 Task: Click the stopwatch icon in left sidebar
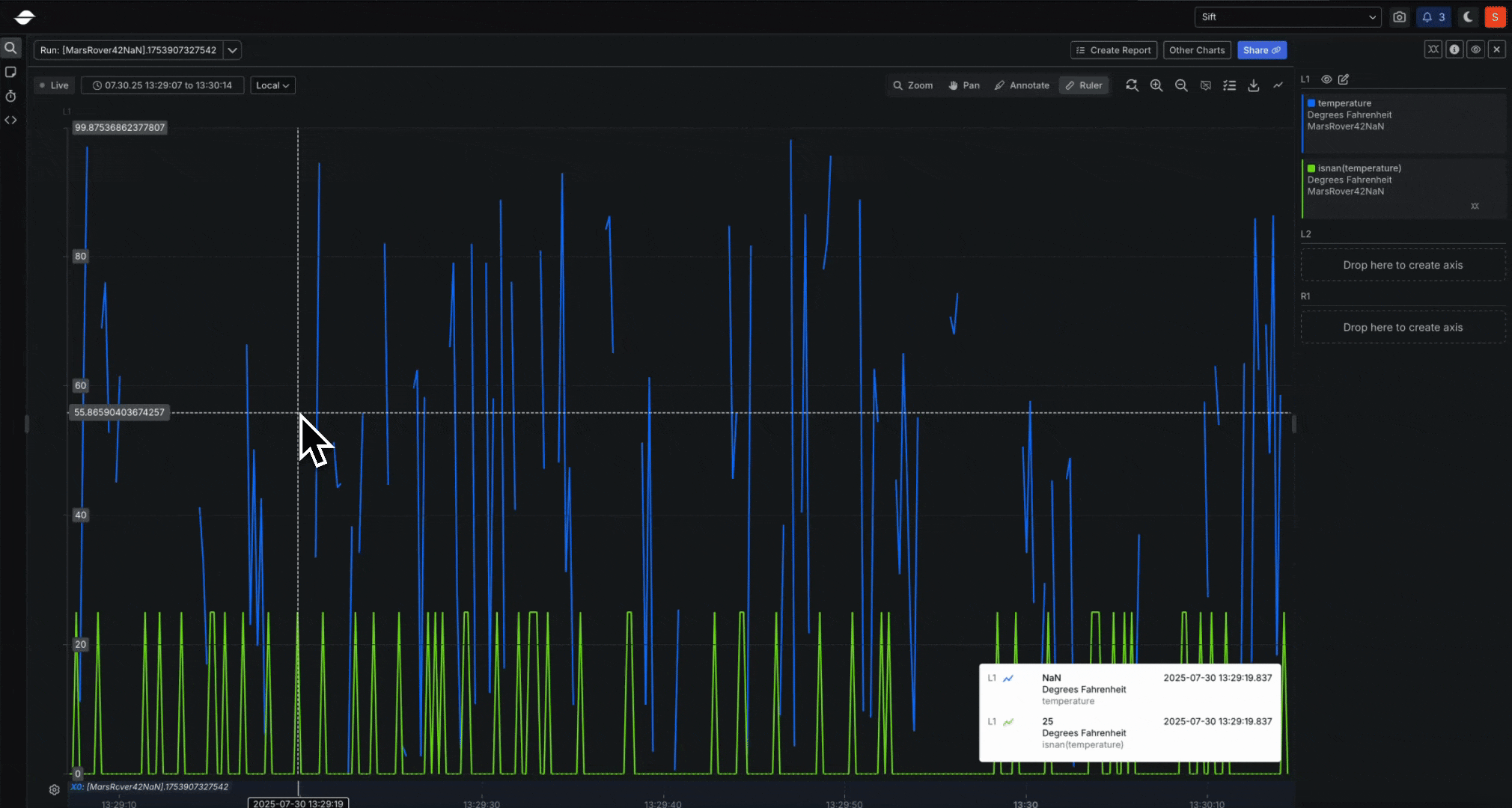pyautogui.click(x=10, y=96)
